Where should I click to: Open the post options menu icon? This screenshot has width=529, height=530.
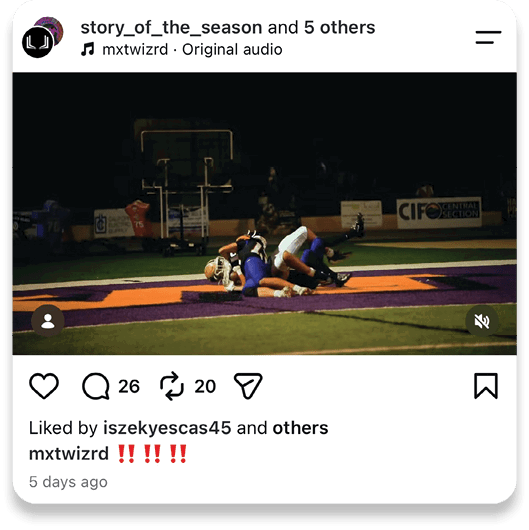[x=488, y=37]
